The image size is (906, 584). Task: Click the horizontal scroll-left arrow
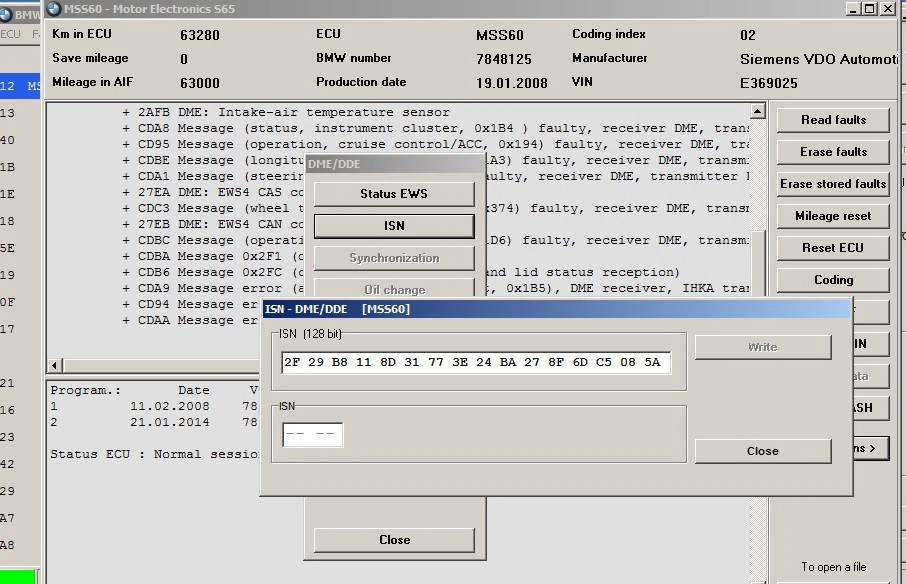coord(55,365)
